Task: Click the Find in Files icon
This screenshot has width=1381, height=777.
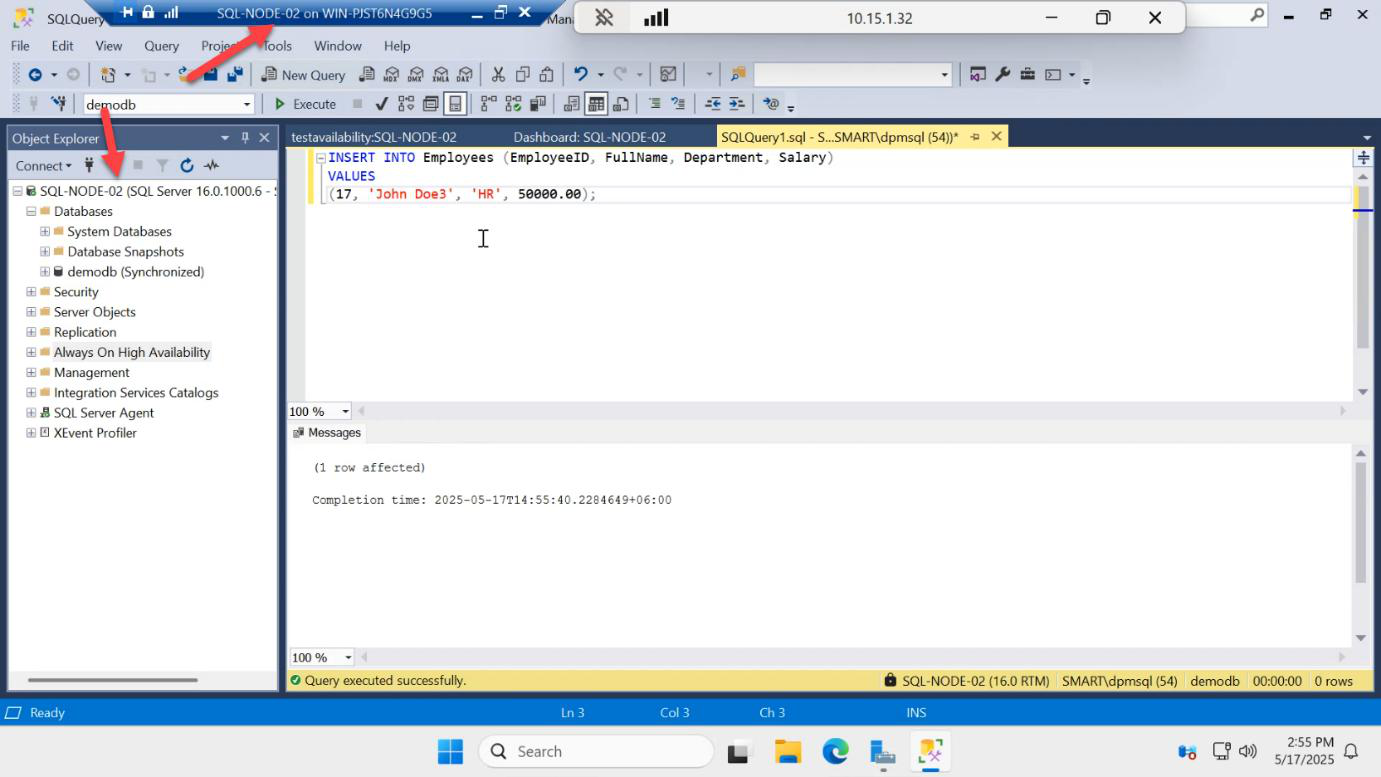Action: tap(738, 75)
